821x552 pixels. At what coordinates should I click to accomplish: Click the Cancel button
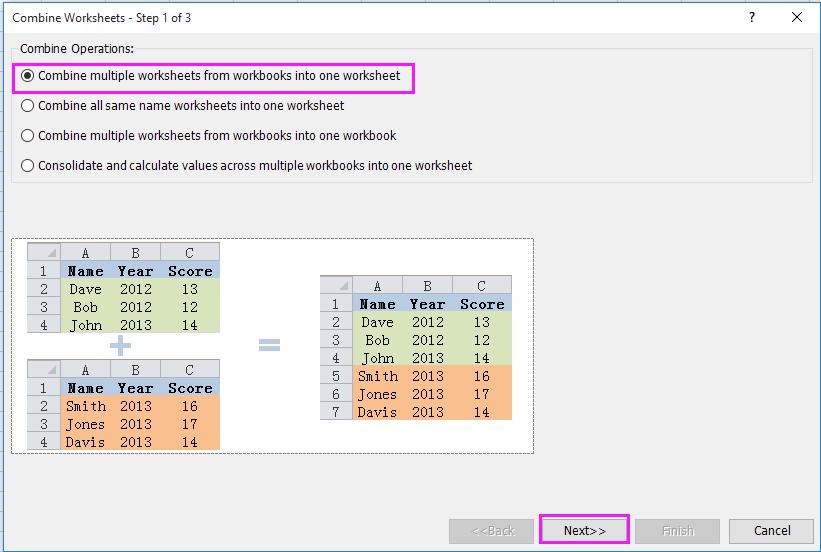[772, 531]
